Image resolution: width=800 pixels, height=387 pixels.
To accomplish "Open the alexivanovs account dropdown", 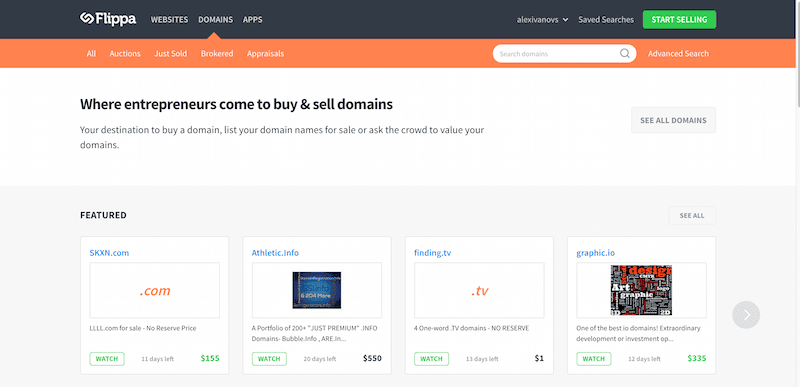I will click(542, 20).
